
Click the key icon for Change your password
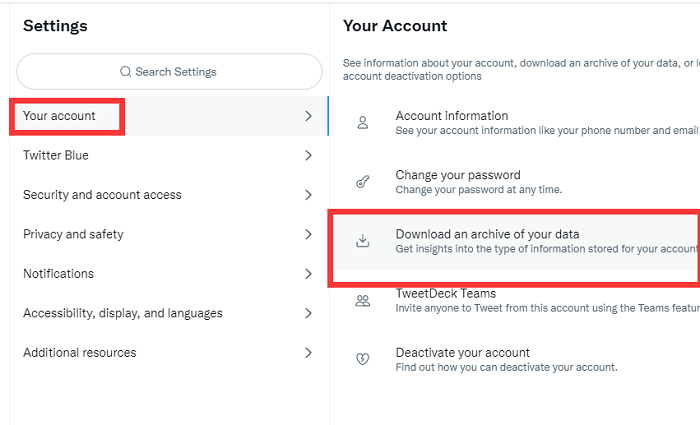(x=363, y=182)
